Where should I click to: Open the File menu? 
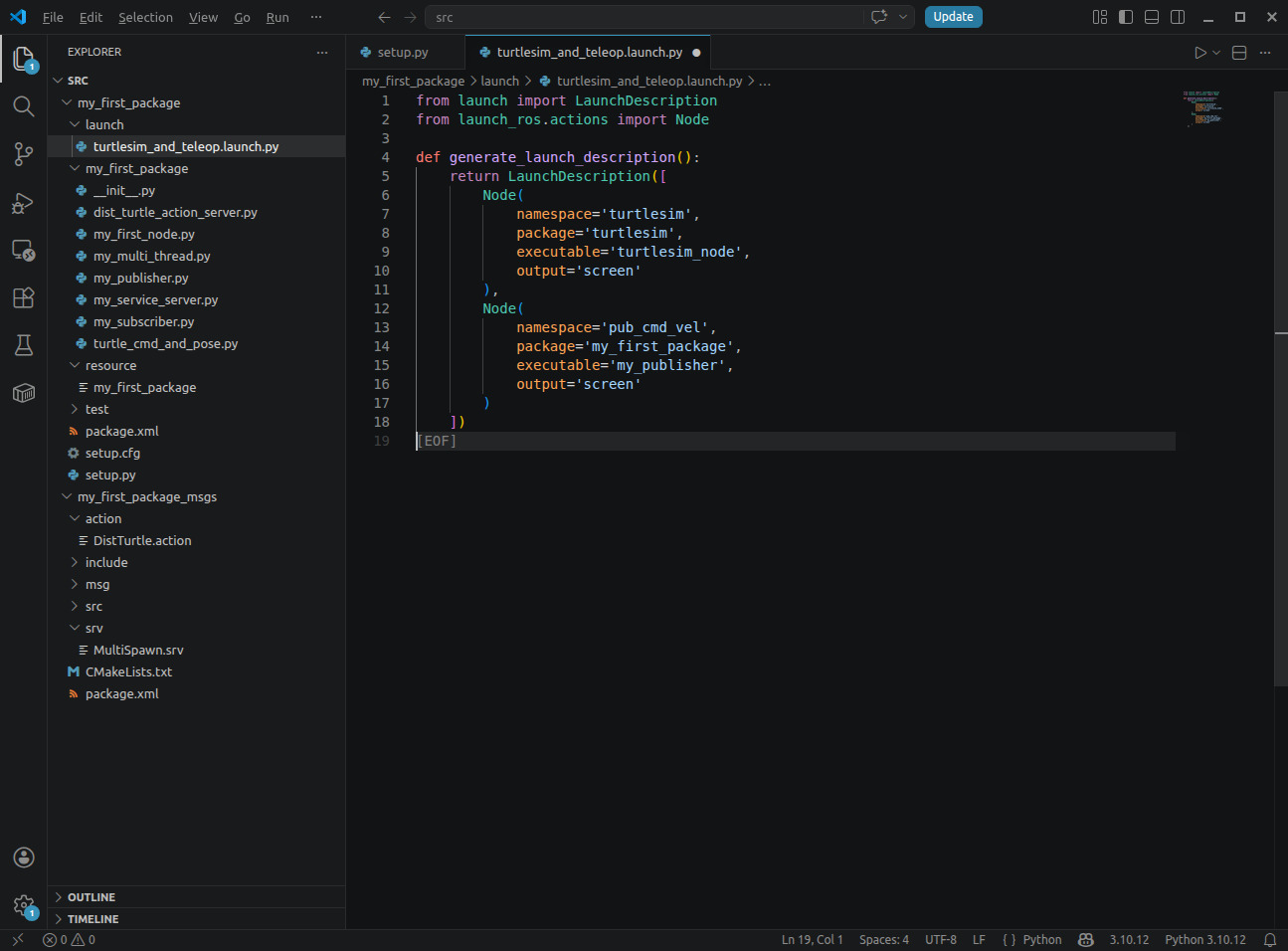point(53,17)
